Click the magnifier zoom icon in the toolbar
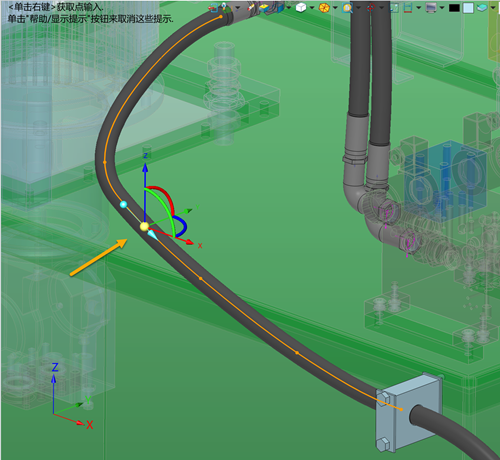The width and height of the screenshot is (500, 460). tap(347, 8)
